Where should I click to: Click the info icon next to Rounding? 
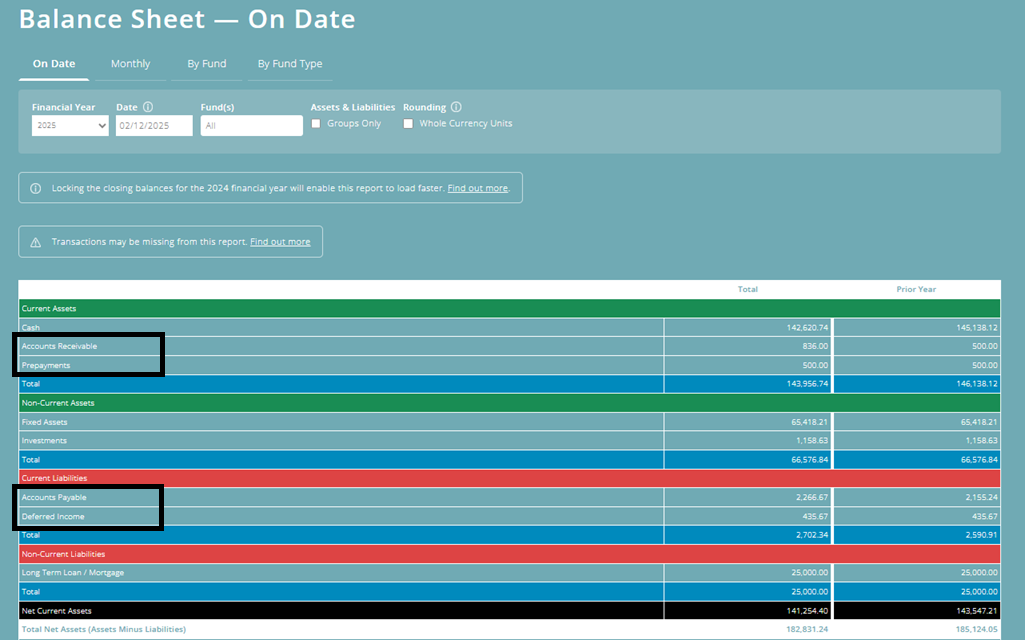click(x=456, y=107)
